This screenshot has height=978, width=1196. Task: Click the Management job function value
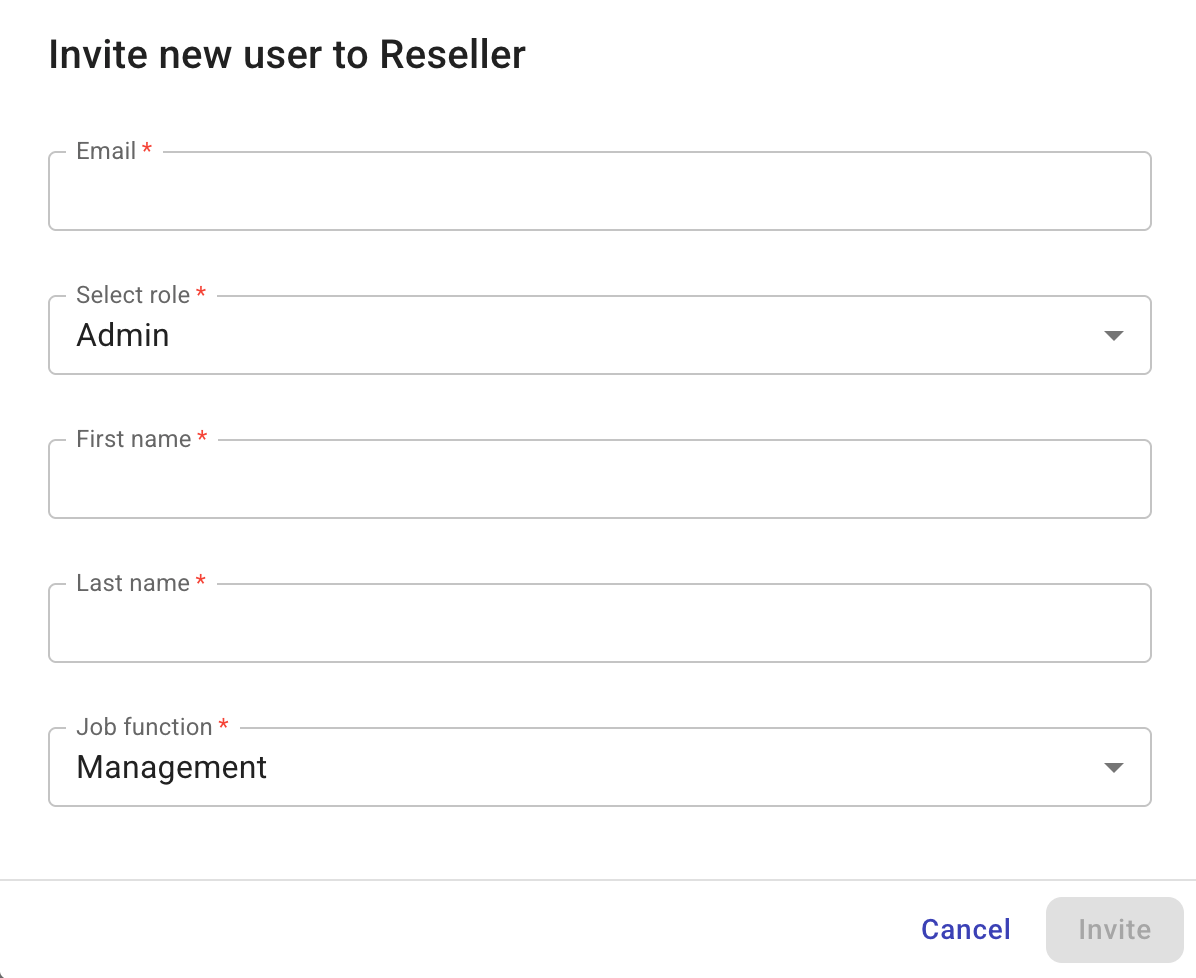[171, 767]
